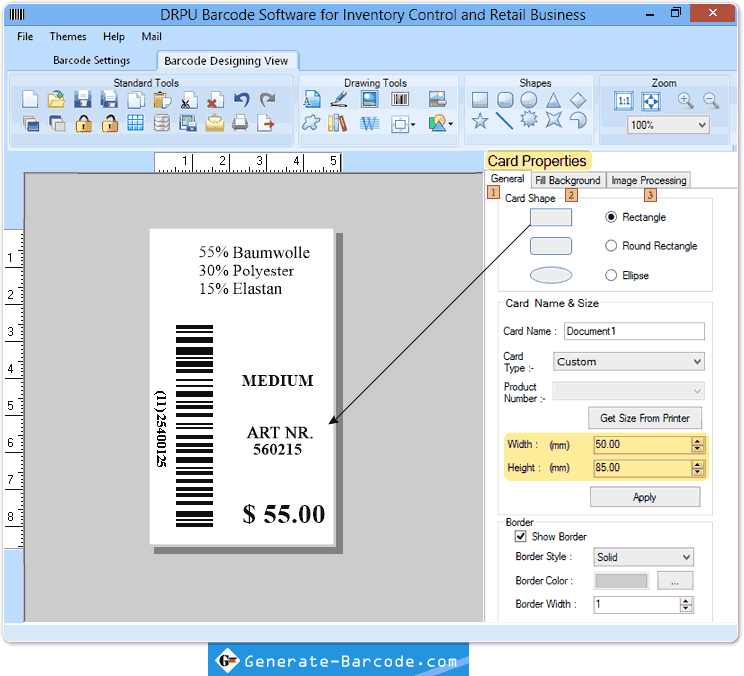Image resolution: width=744 pixels, height=676 pixels.
Task: Open the Border Style Solid dropdown
Action: pos(643,557)
